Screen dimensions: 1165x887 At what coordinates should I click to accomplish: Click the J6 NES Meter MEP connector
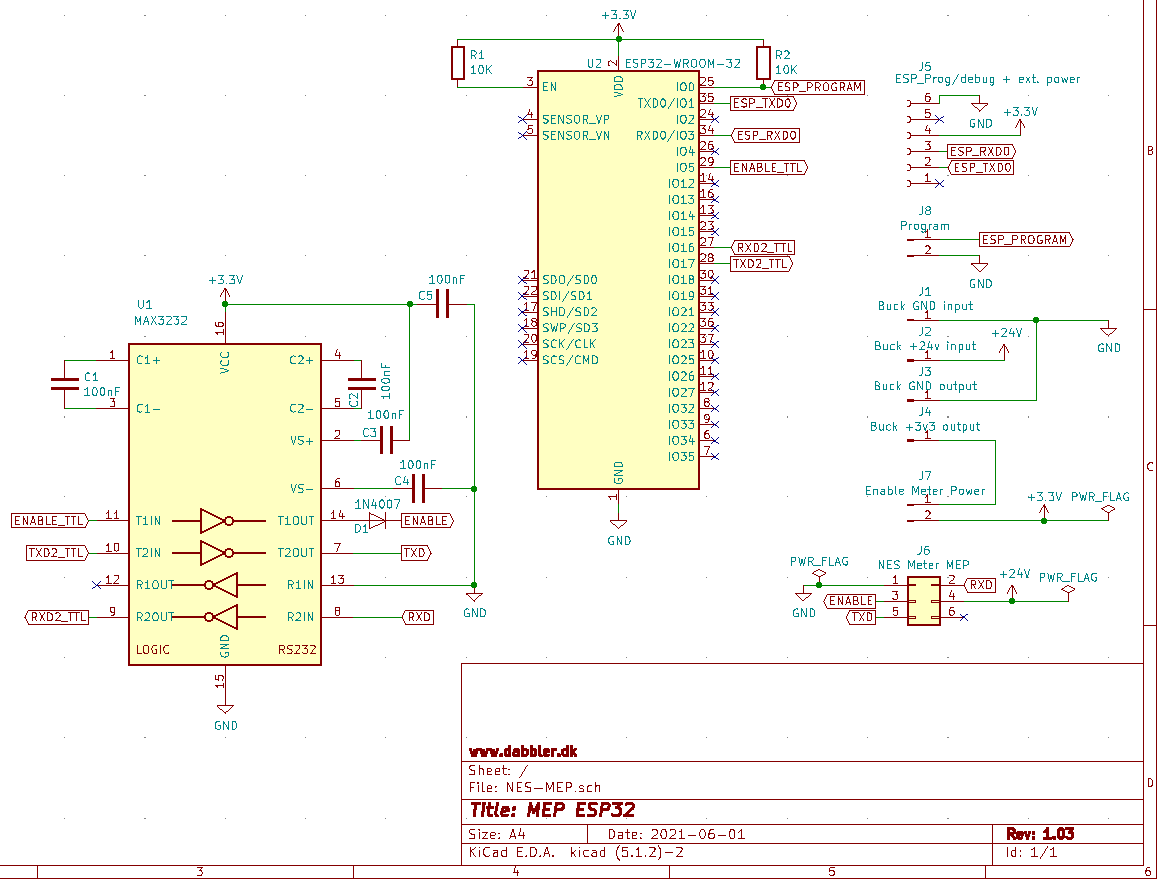pyautogui.click(x=923, y=600)
